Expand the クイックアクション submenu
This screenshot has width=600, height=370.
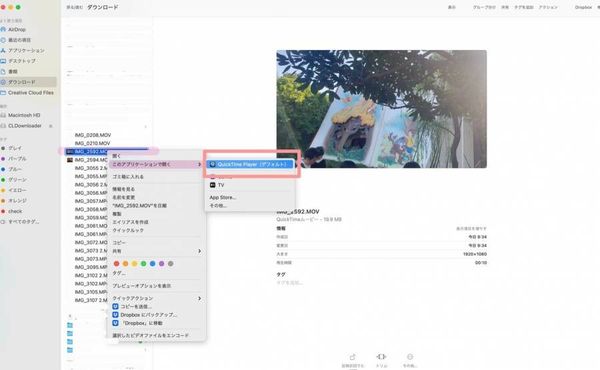pyautogui.click(x=156, y=298)
